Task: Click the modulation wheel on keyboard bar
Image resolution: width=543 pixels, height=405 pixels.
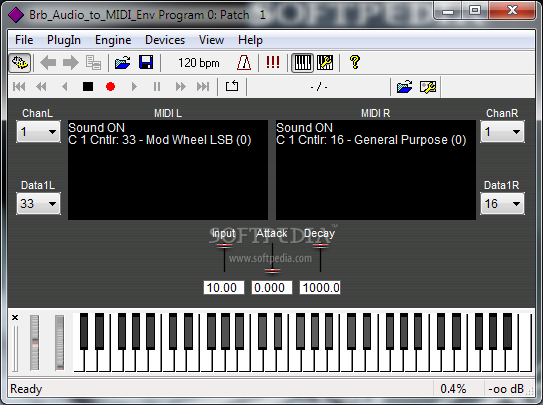Action: pos(60,342)
